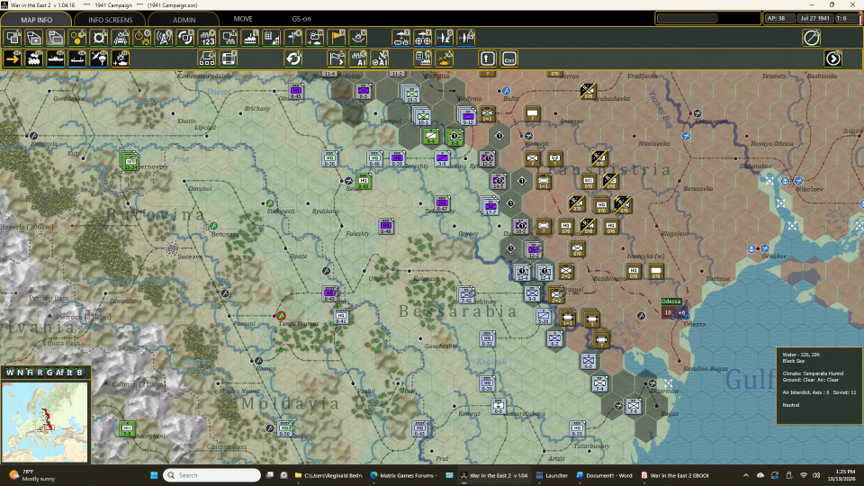Select the amphibious ship transport mode
This screenshot has height=486, width=864.
point(78,58)
